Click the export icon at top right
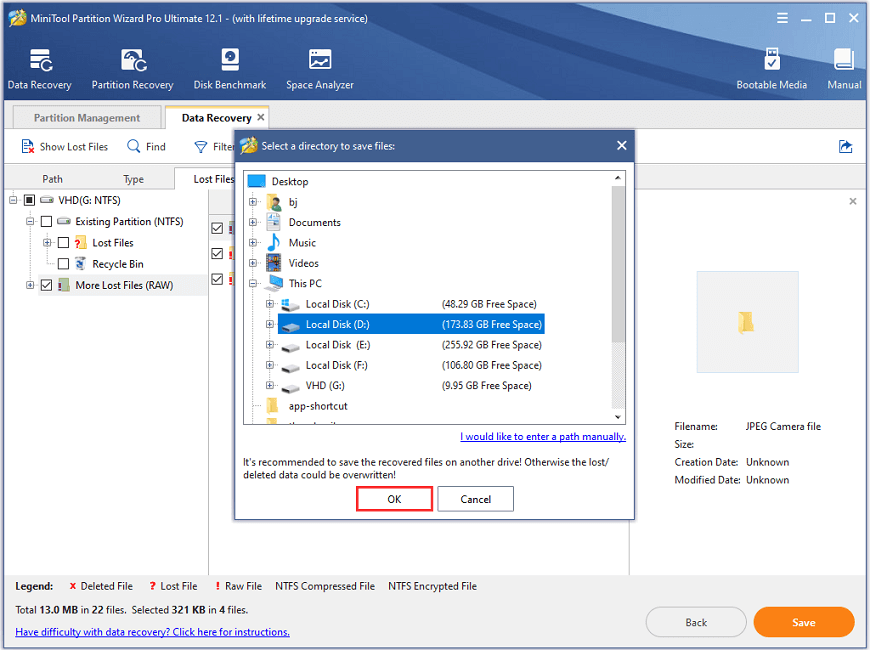 tap(845, 147)
